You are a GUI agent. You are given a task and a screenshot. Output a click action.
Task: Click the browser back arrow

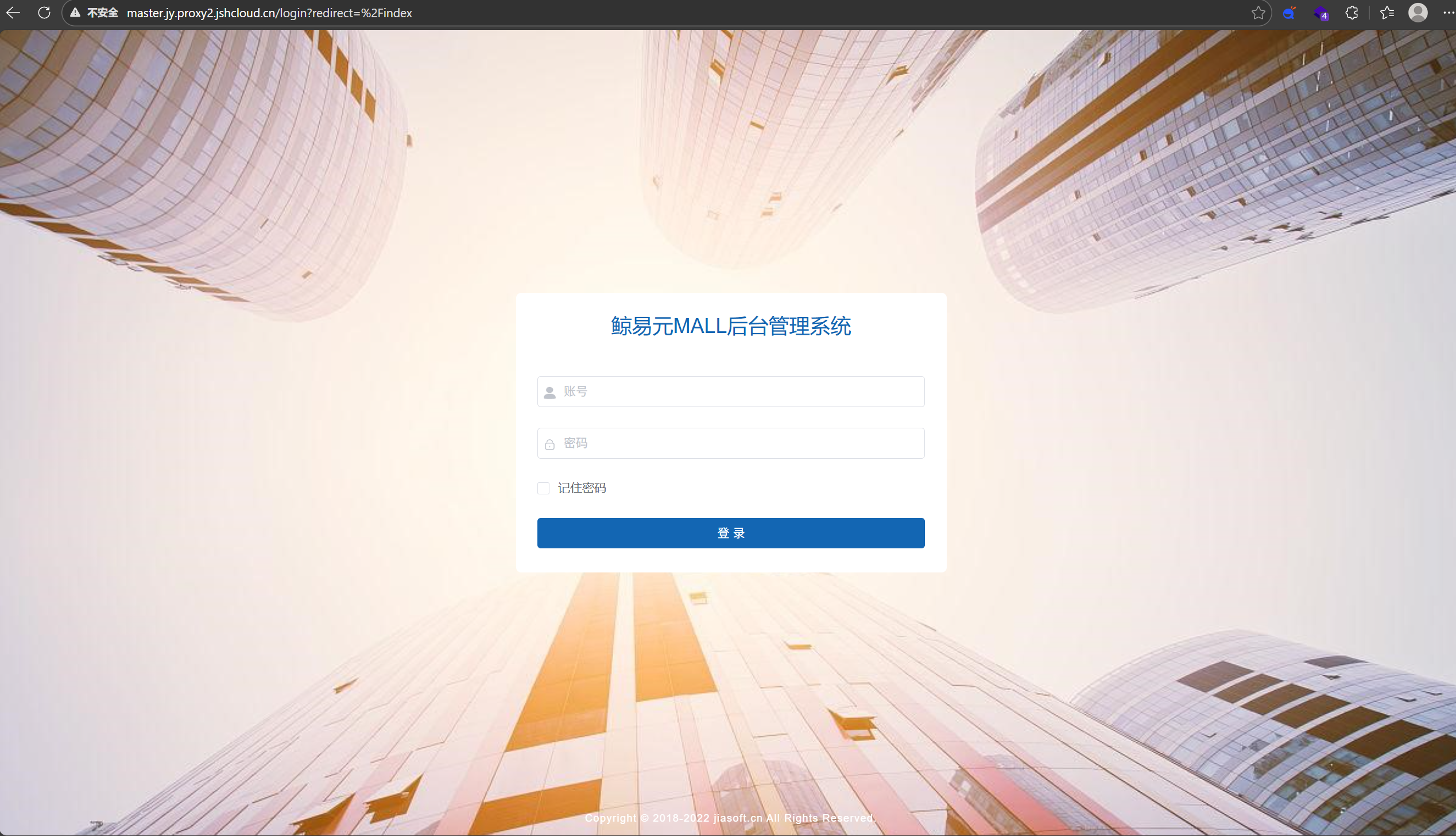13,13
